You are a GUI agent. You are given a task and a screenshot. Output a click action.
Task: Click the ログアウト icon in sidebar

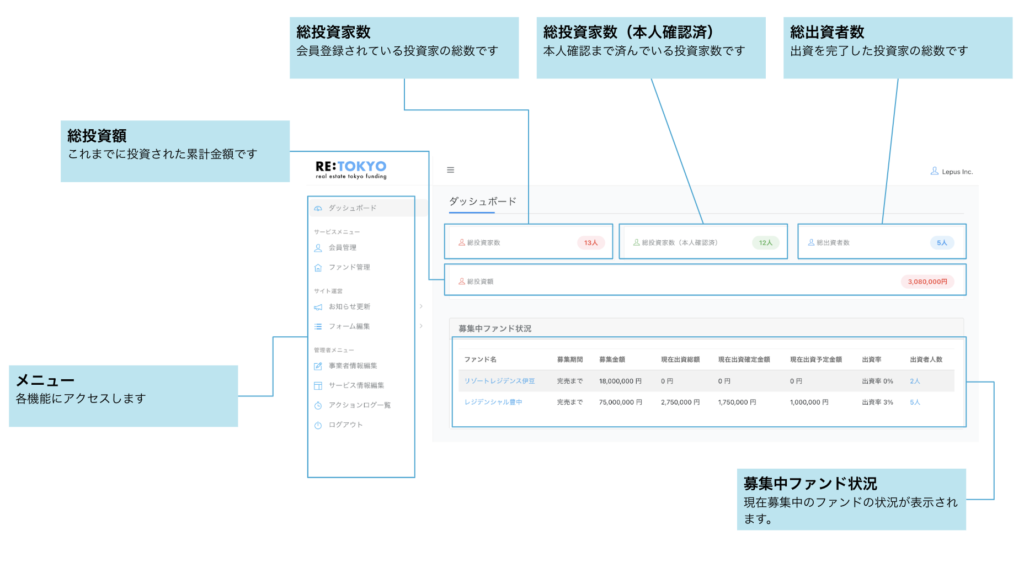point(318,425)
